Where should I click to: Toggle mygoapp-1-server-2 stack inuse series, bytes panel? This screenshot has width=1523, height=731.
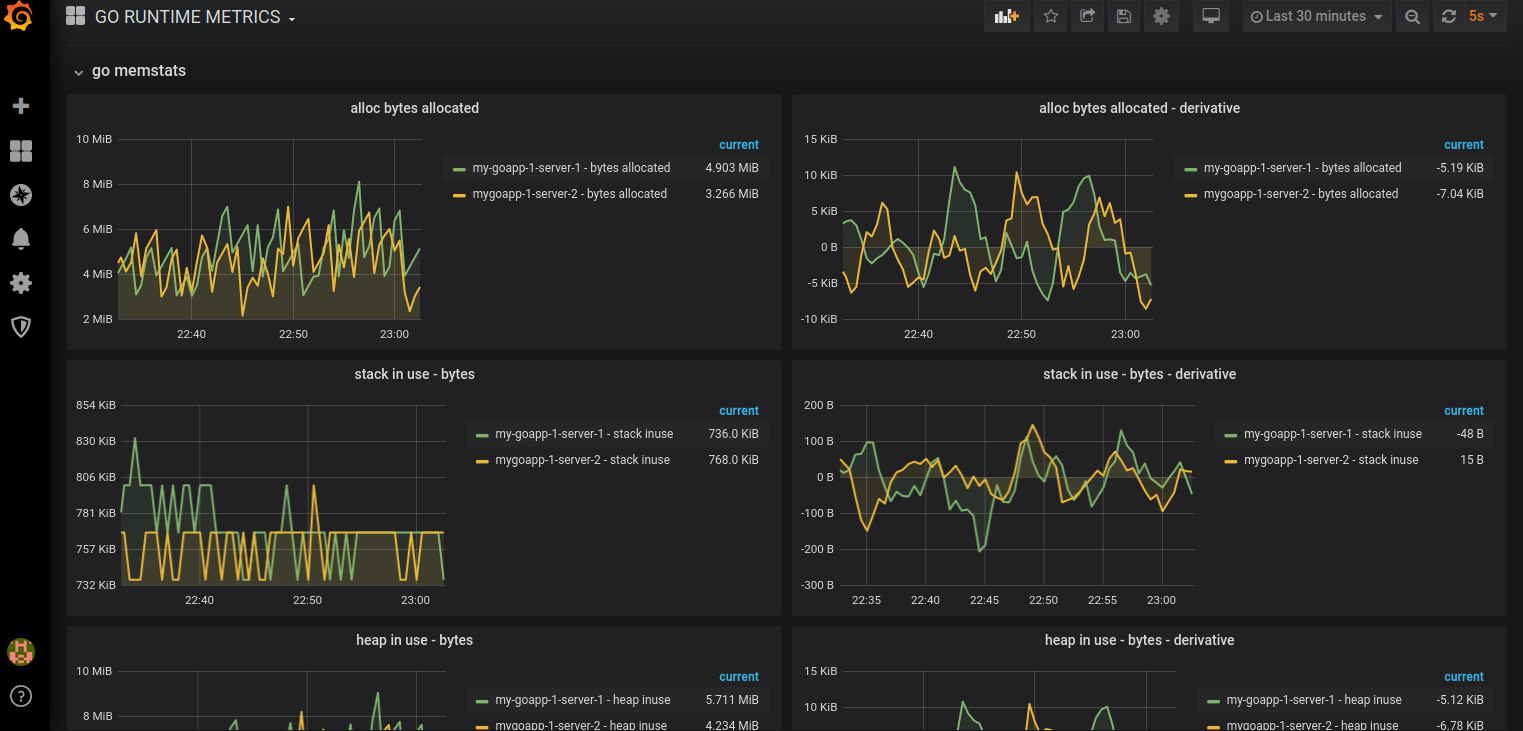[582, 460]
